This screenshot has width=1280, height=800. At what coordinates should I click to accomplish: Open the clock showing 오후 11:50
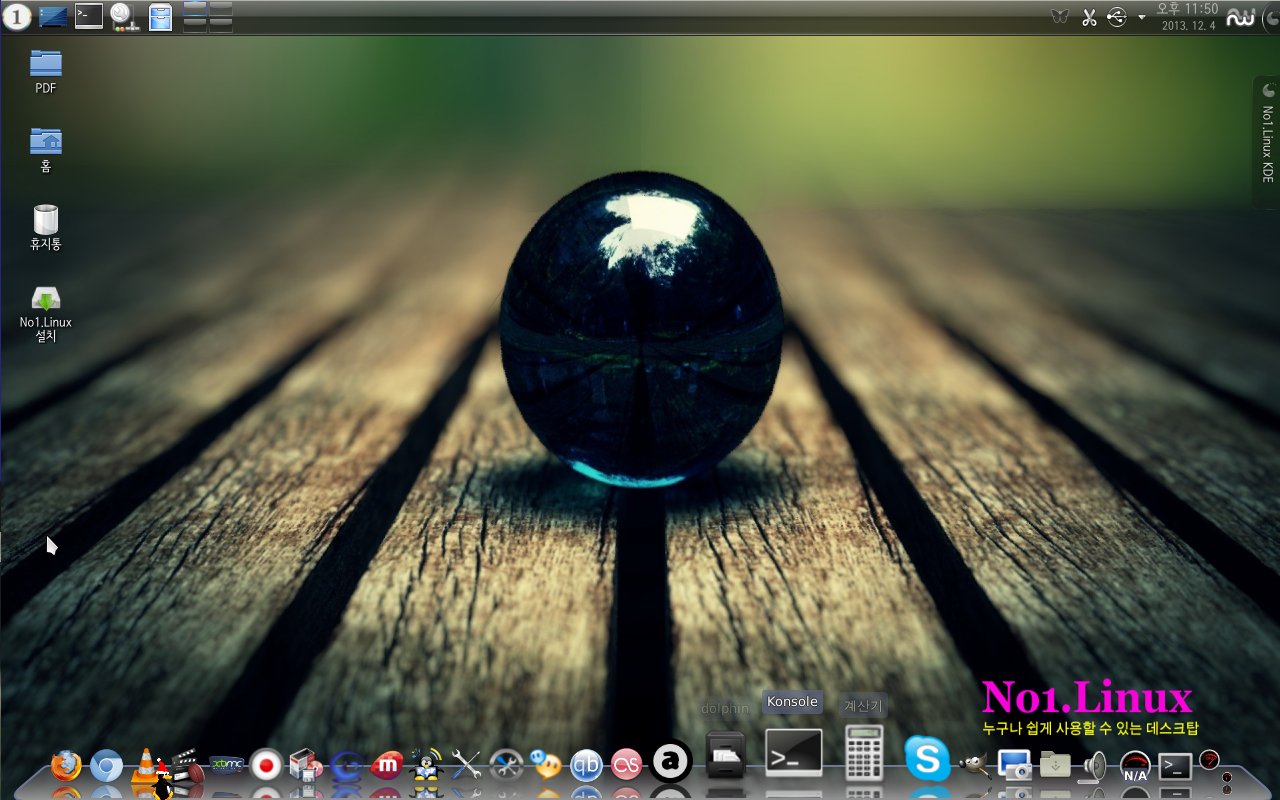coord(1187,16)
